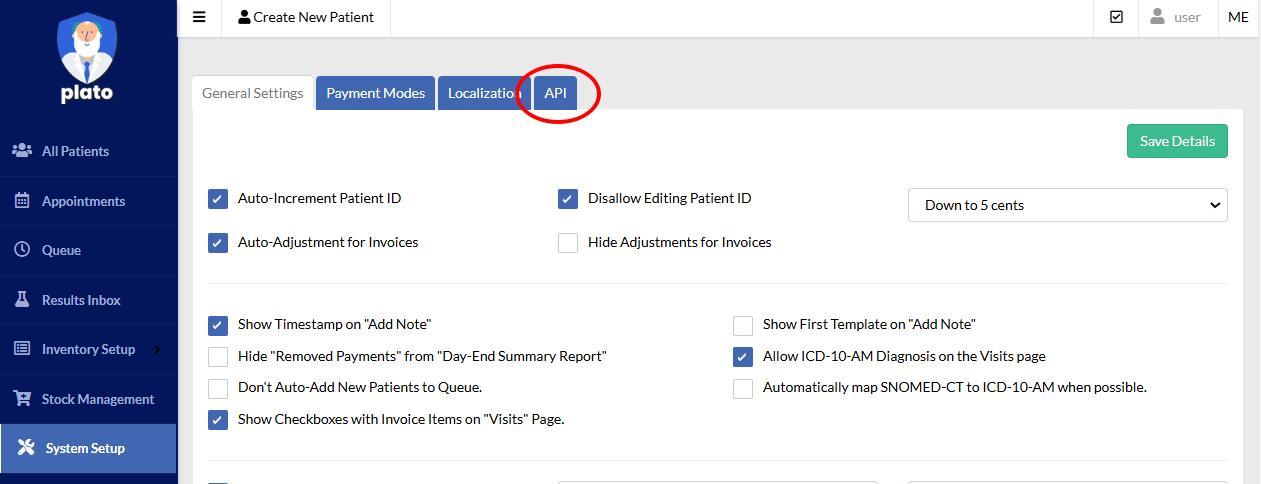
Task: Uncheck Disallow Editing Patient ID
Action: pyautogui.click(x=568, y=199)
